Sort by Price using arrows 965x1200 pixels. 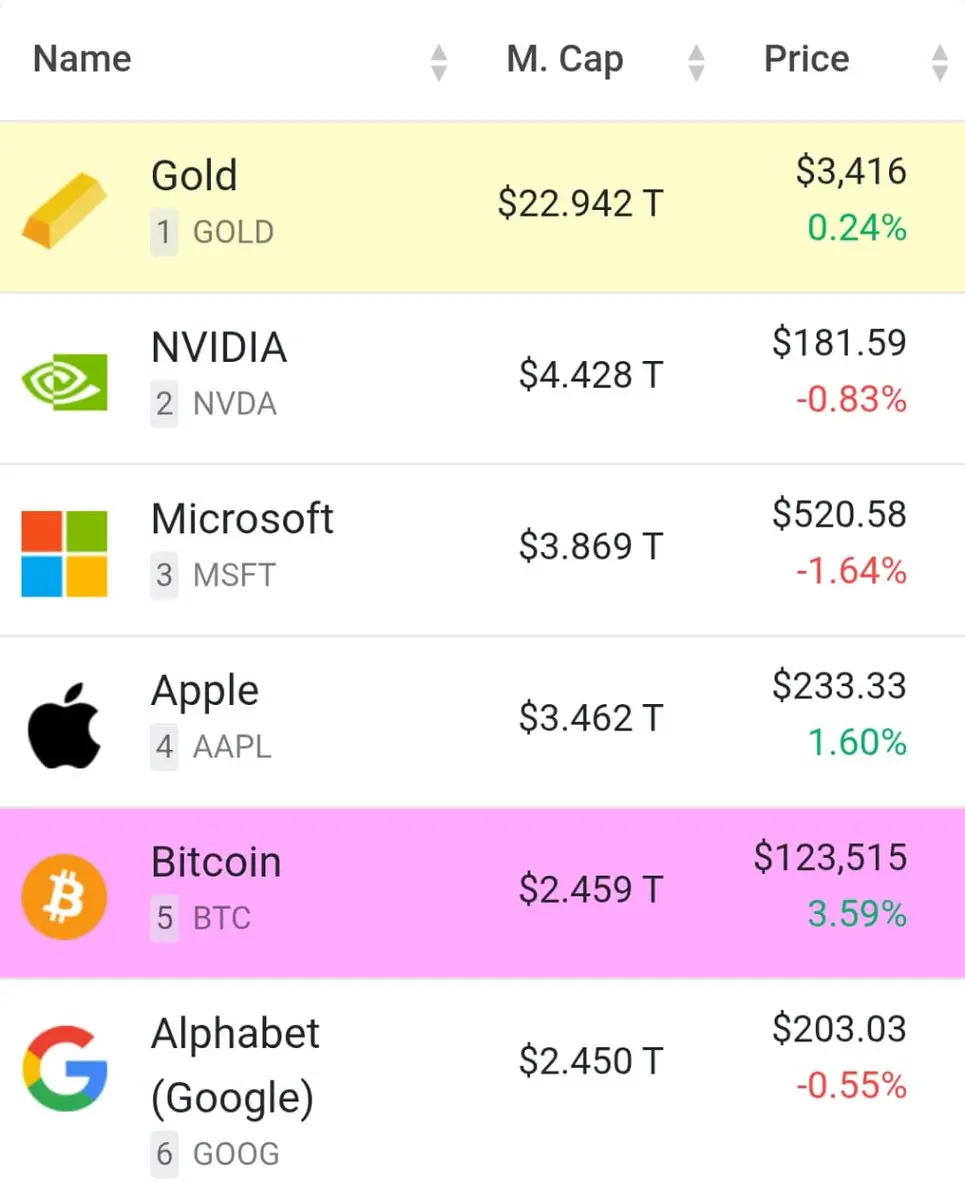point(939,62)
